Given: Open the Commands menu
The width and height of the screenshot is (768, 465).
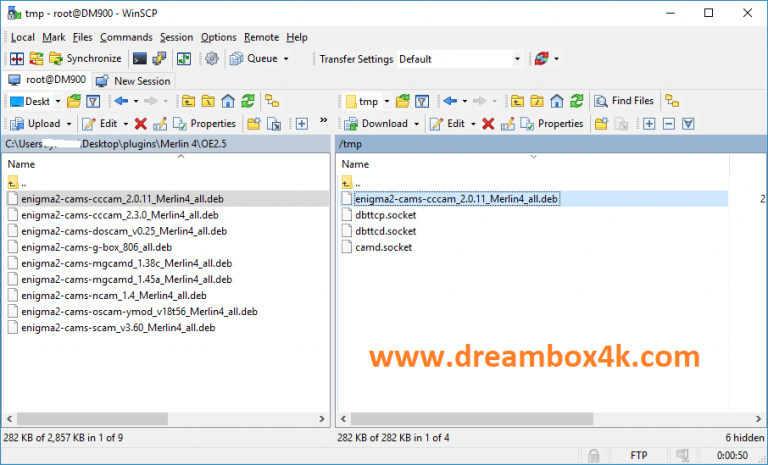Looking at the screenshot, I should (126, 37).
